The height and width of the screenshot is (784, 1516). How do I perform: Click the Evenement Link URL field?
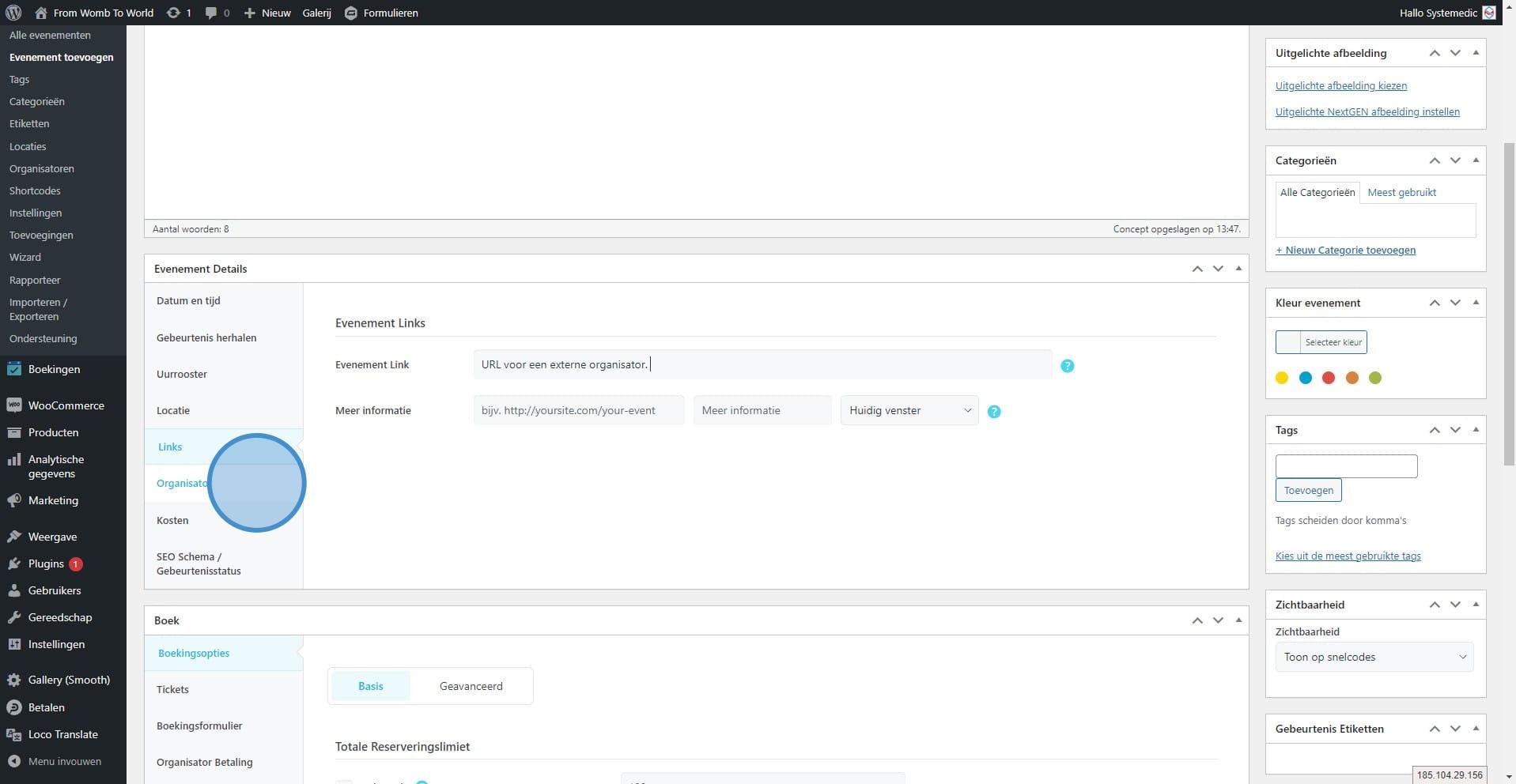[x=762, y=364]
